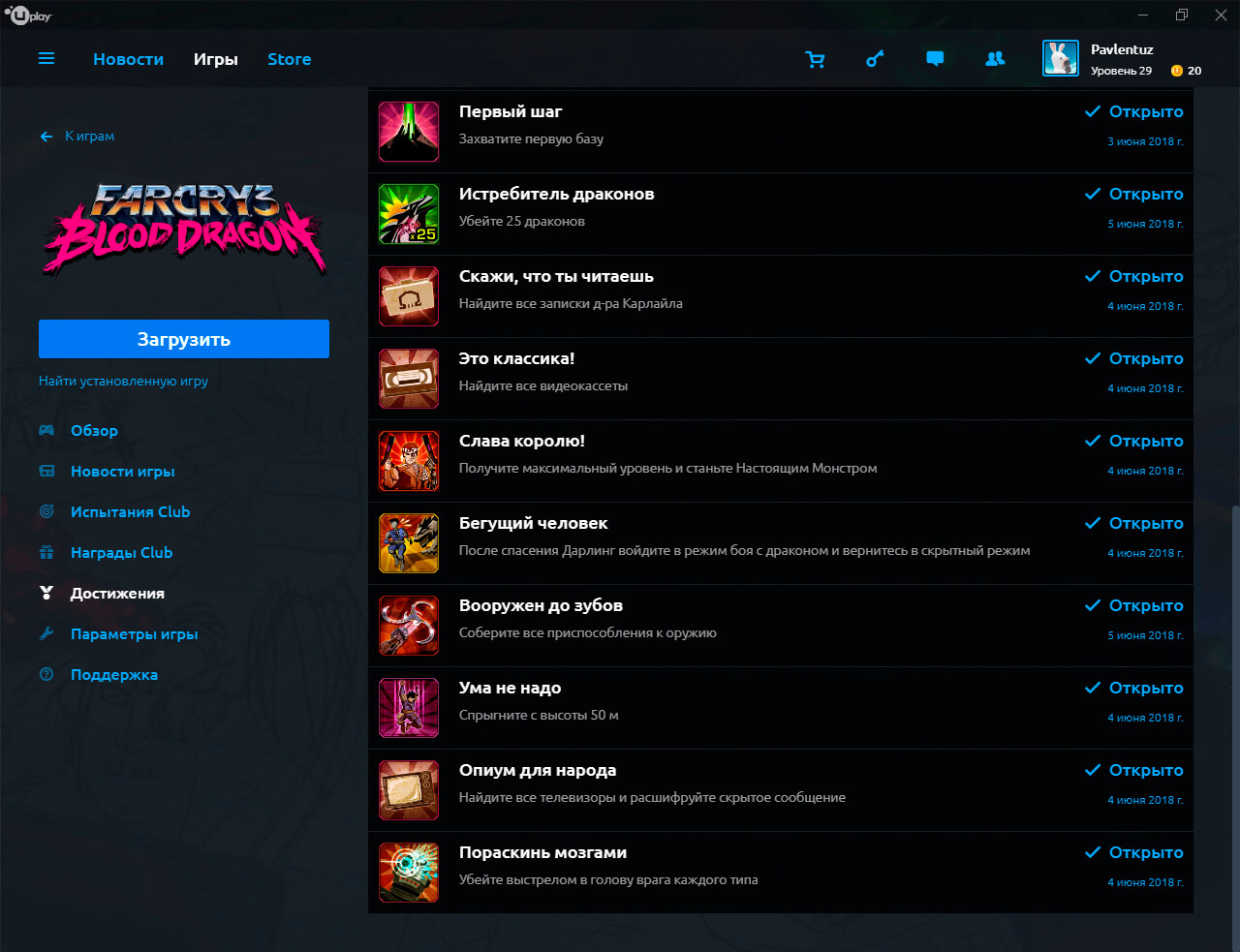Click the Pavlentuz profile avatar
The height and width of the screenshot is (952, 1240).
click(x=1060, y=58)
